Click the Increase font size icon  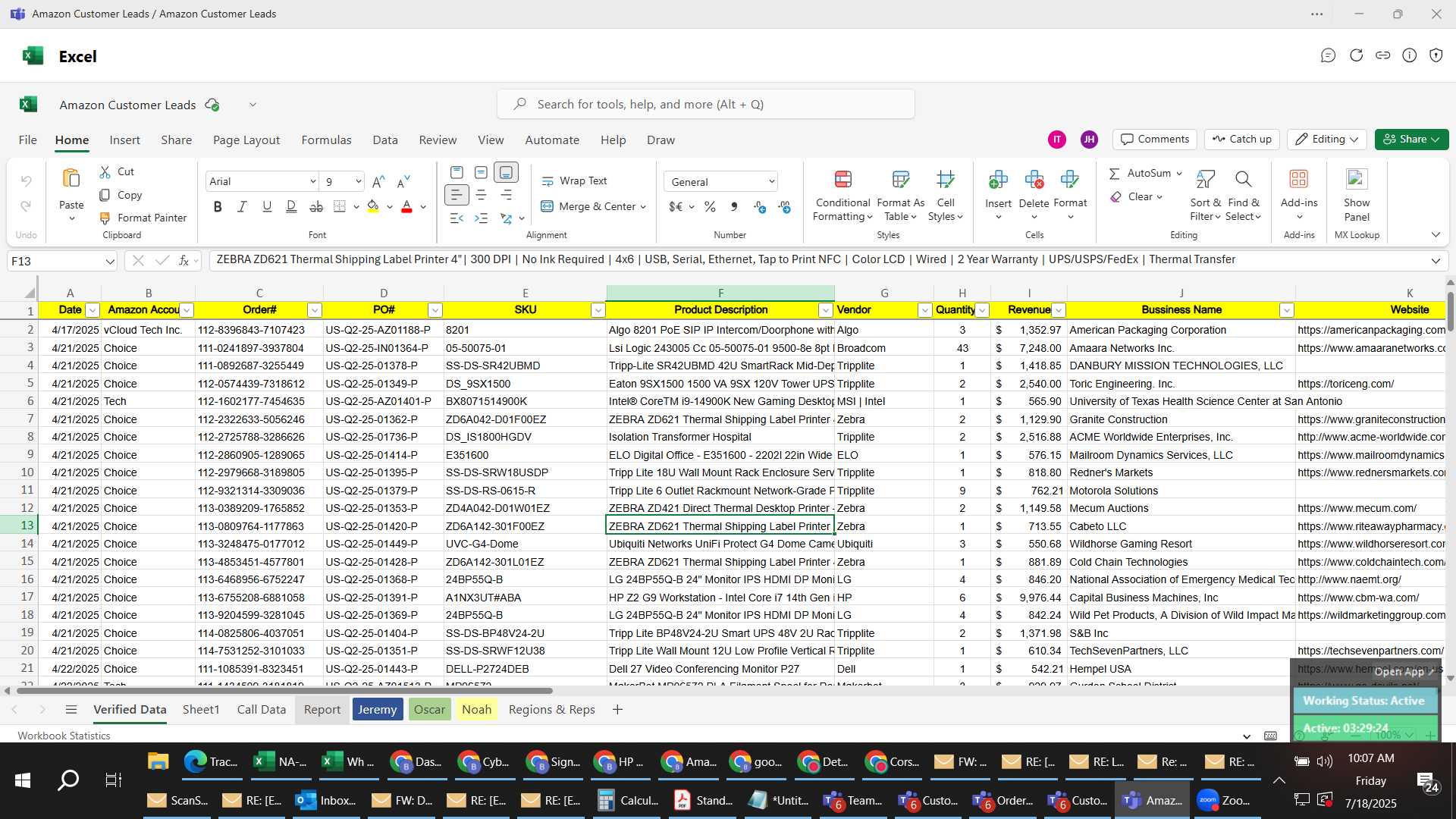point(378,181)
